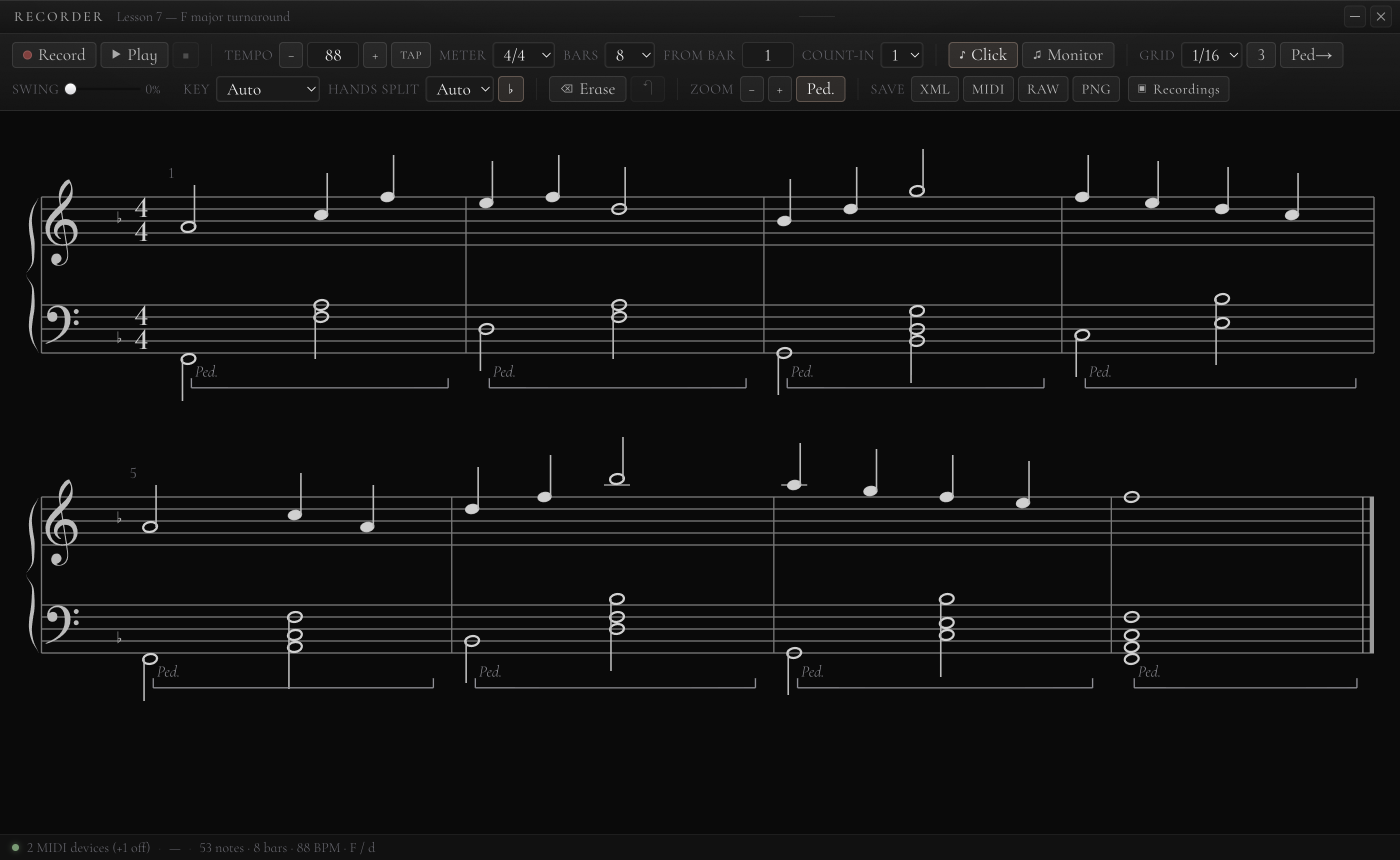The image size is (1400, 860).
Task: Toggle the flat accidental preference button
Action: 510,89
